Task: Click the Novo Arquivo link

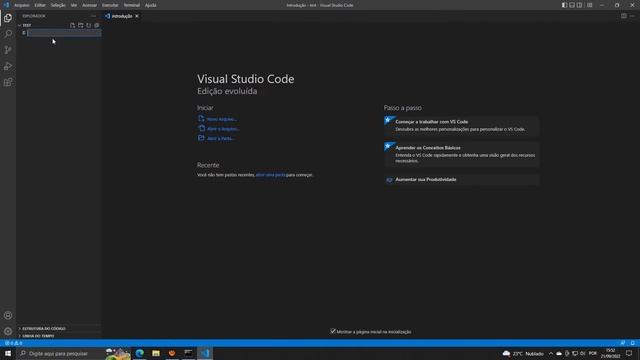Action: click(x=222, y=119)
